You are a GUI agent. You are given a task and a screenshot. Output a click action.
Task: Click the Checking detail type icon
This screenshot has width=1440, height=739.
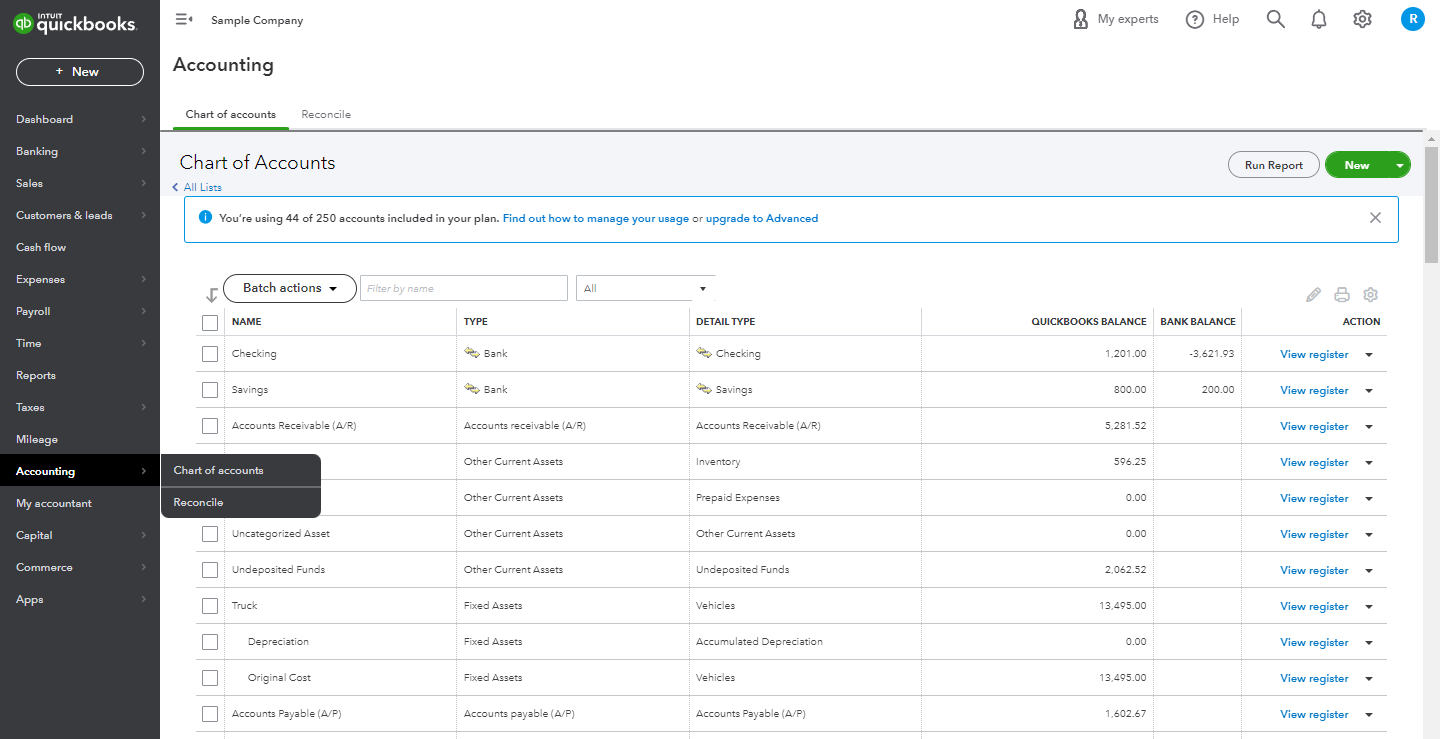704,353
